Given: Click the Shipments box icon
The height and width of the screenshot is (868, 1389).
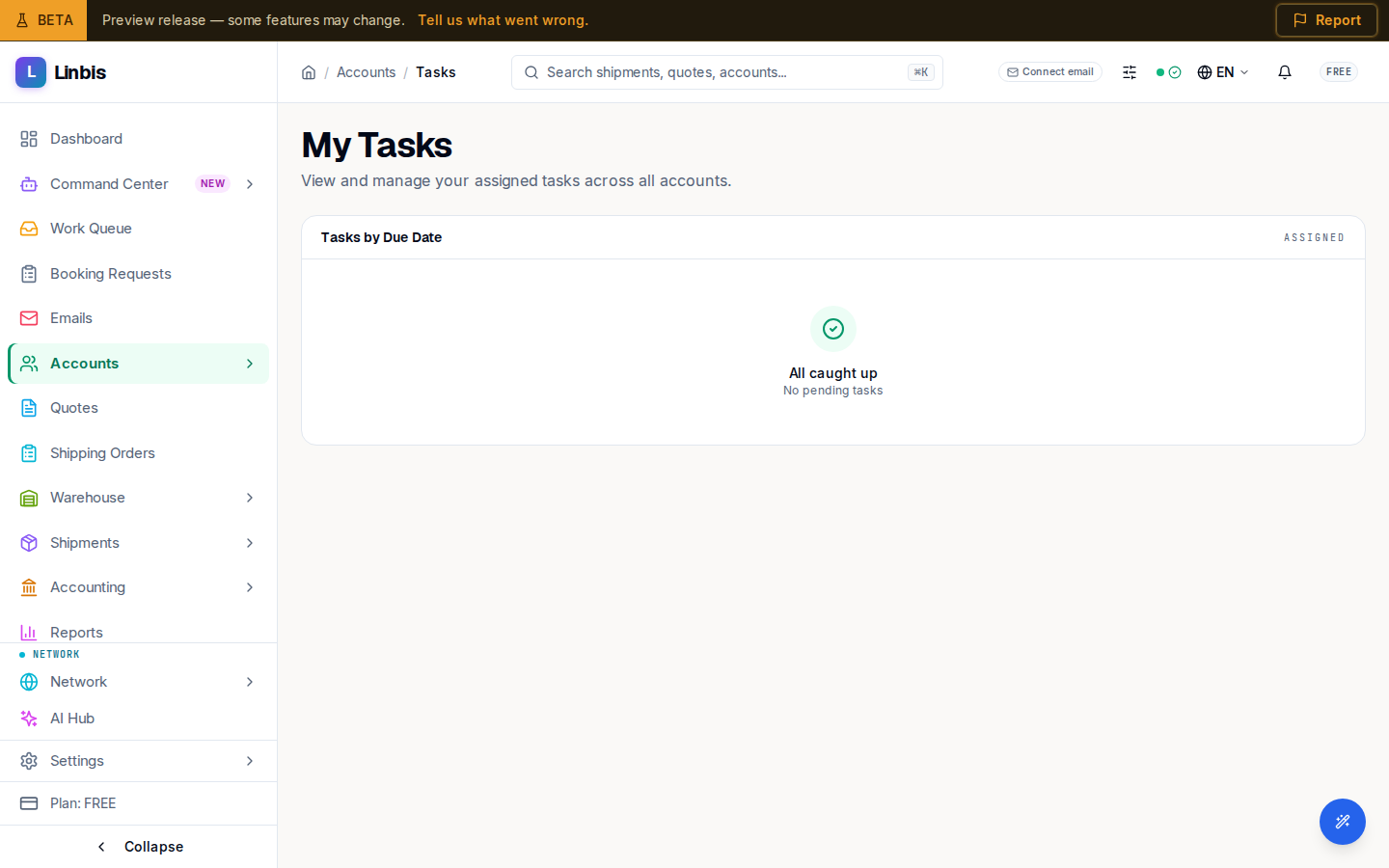Looking at the screenshot, I should click(29, 543).
